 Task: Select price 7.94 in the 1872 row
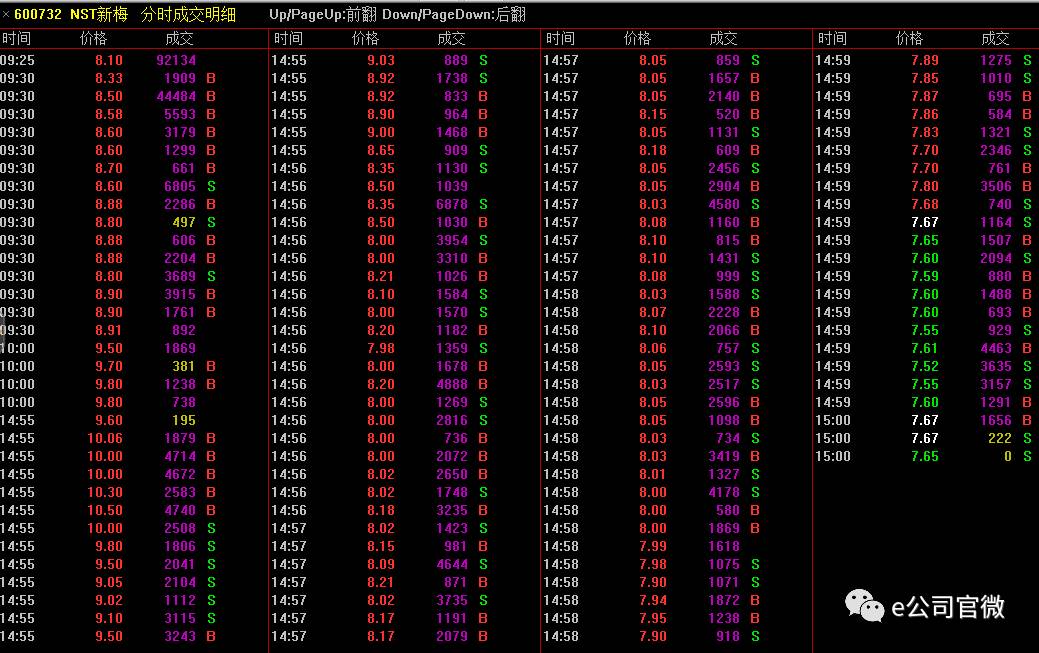653,600
